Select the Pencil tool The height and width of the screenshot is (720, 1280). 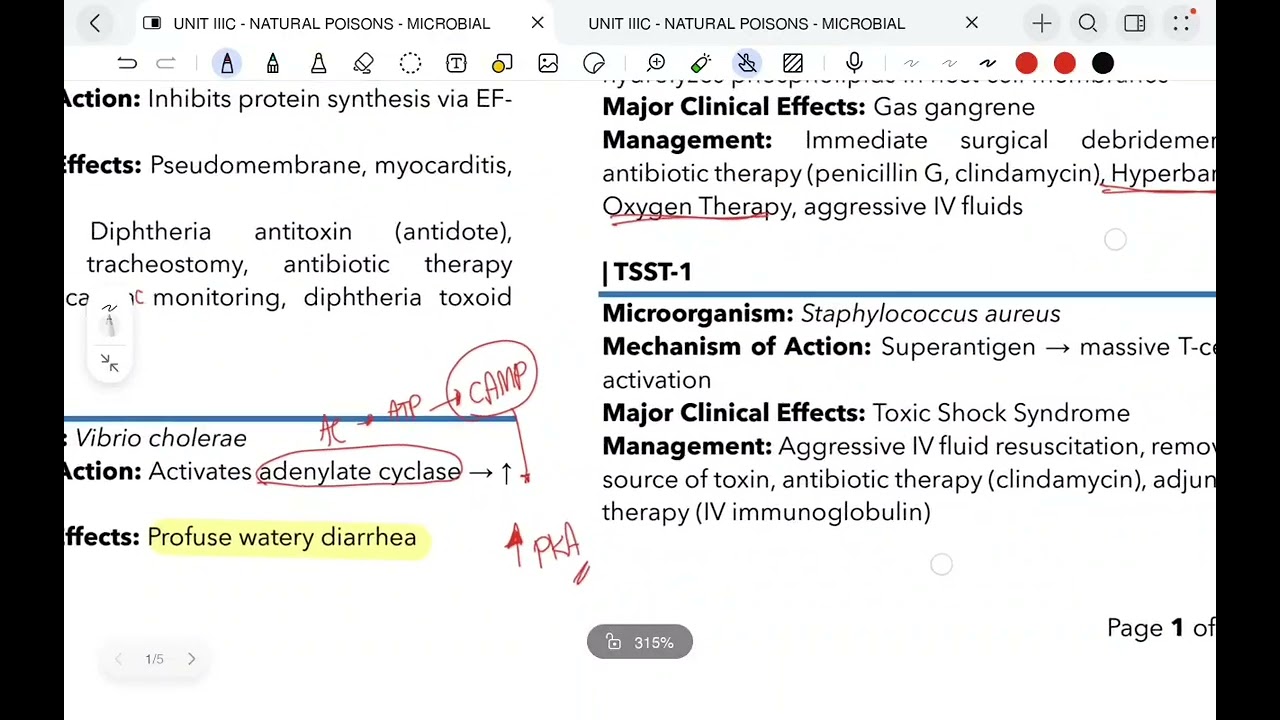(273, 64)
